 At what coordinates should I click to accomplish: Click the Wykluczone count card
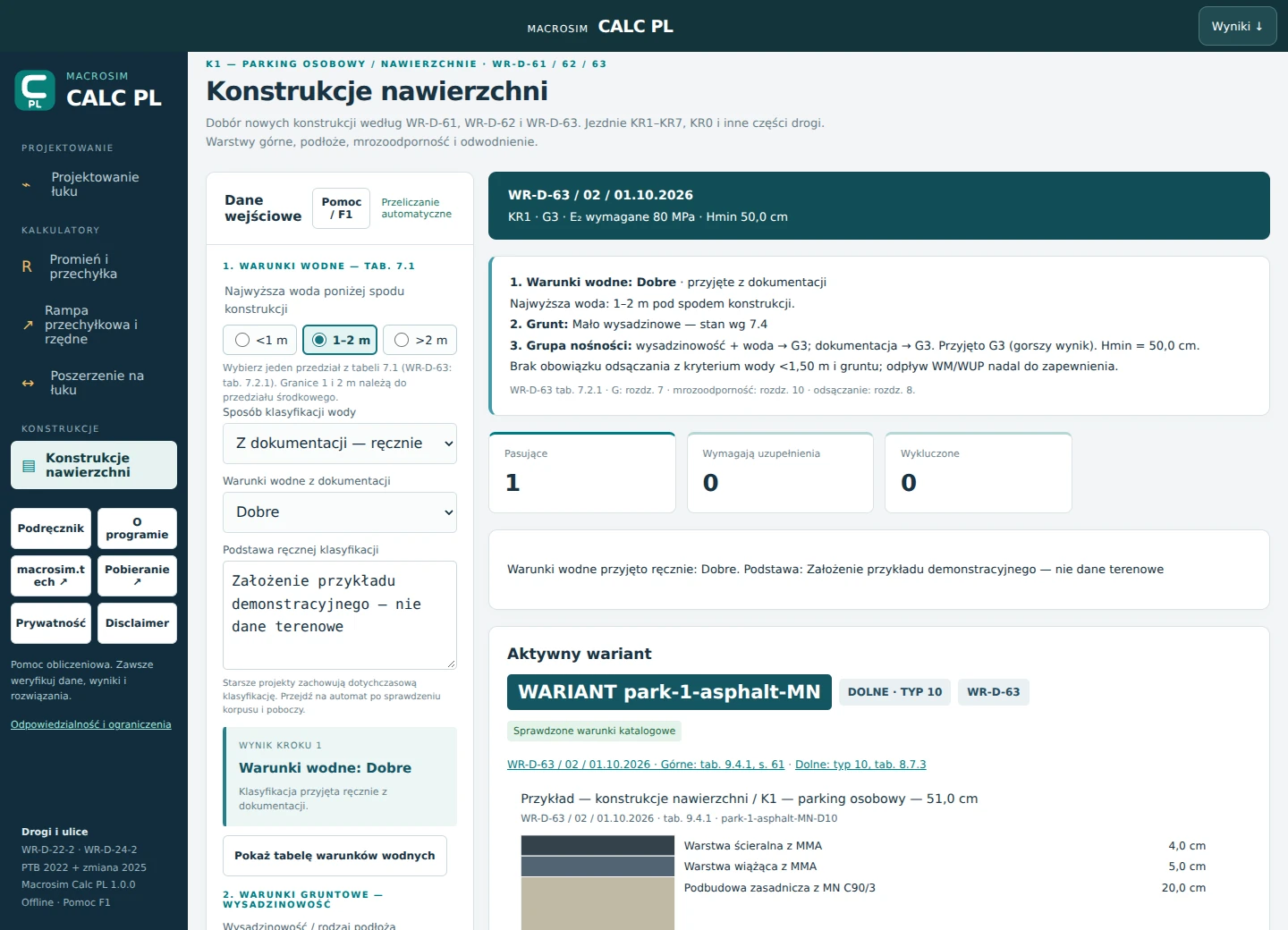click(979, 473)
